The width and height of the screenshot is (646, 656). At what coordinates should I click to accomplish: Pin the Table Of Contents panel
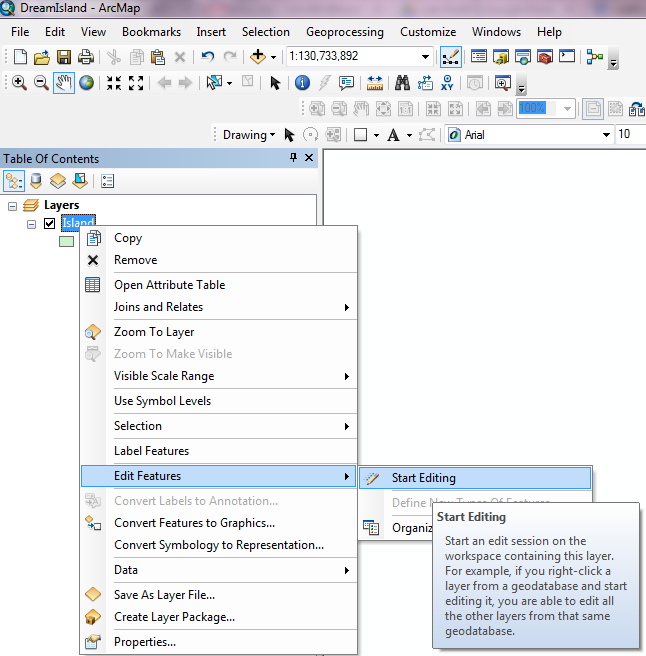[x=293, y=157]
